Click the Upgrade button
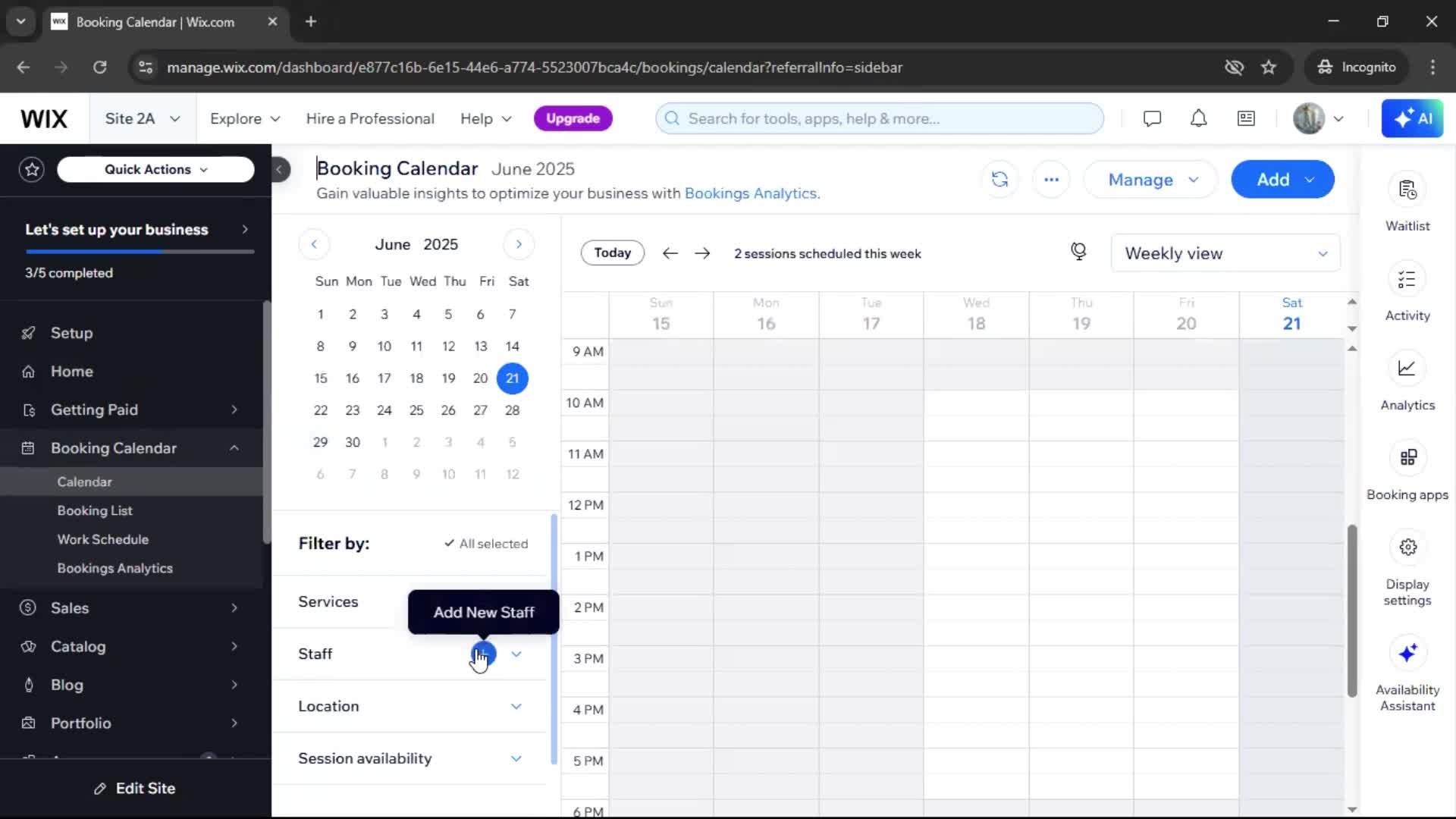Viewport: 1456px width, 819px height. point(573,118)
